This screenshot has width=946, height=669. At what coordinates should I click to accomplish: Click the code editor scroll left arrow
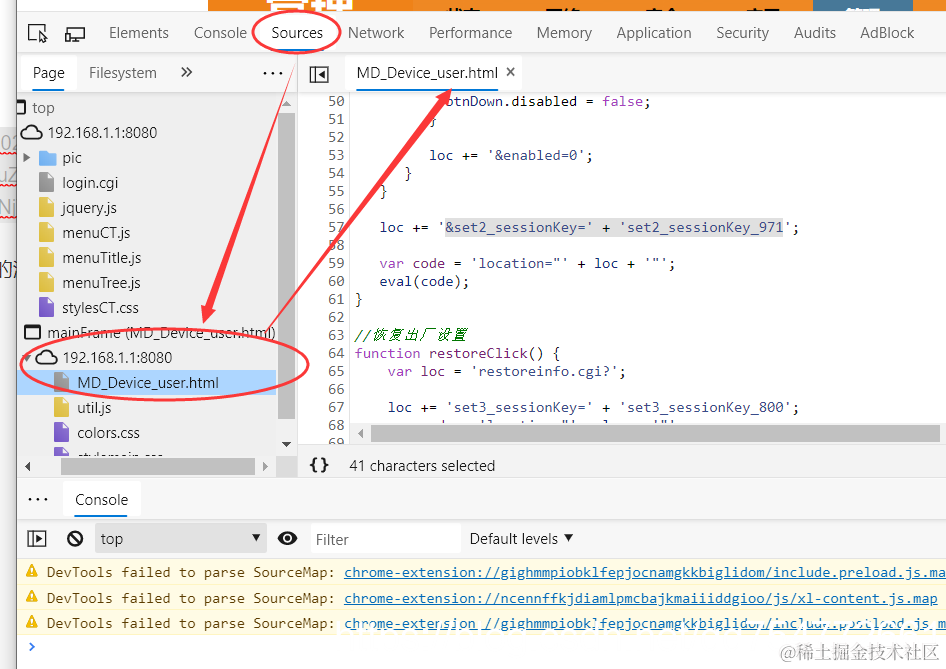tap(360, 433)
